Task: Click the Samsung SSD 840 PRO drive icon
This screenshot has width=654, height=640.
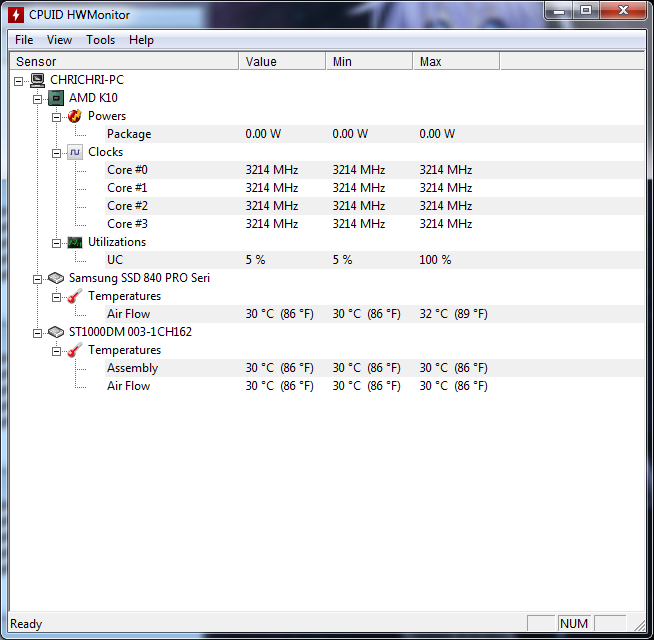Action: click(56, 278)
